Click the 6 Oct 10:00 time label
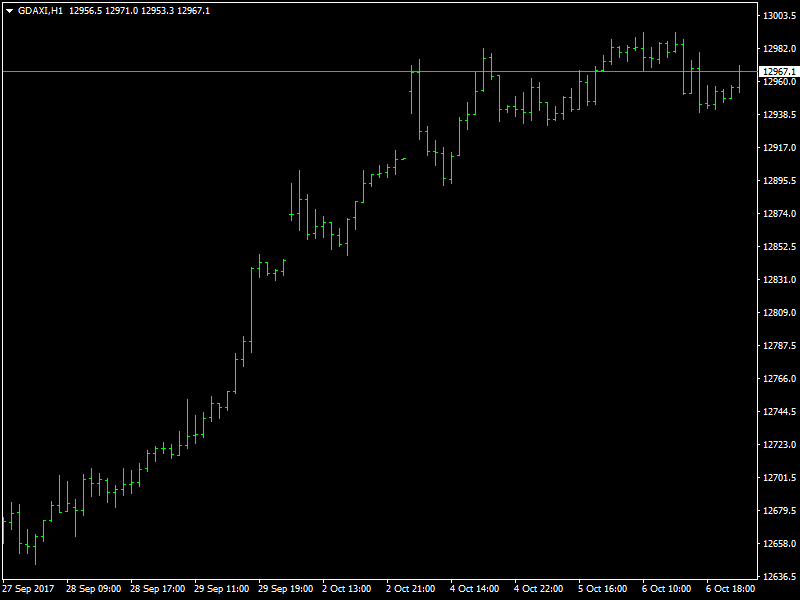Viewport: 800px width, 600px height. tap(667, 589)
